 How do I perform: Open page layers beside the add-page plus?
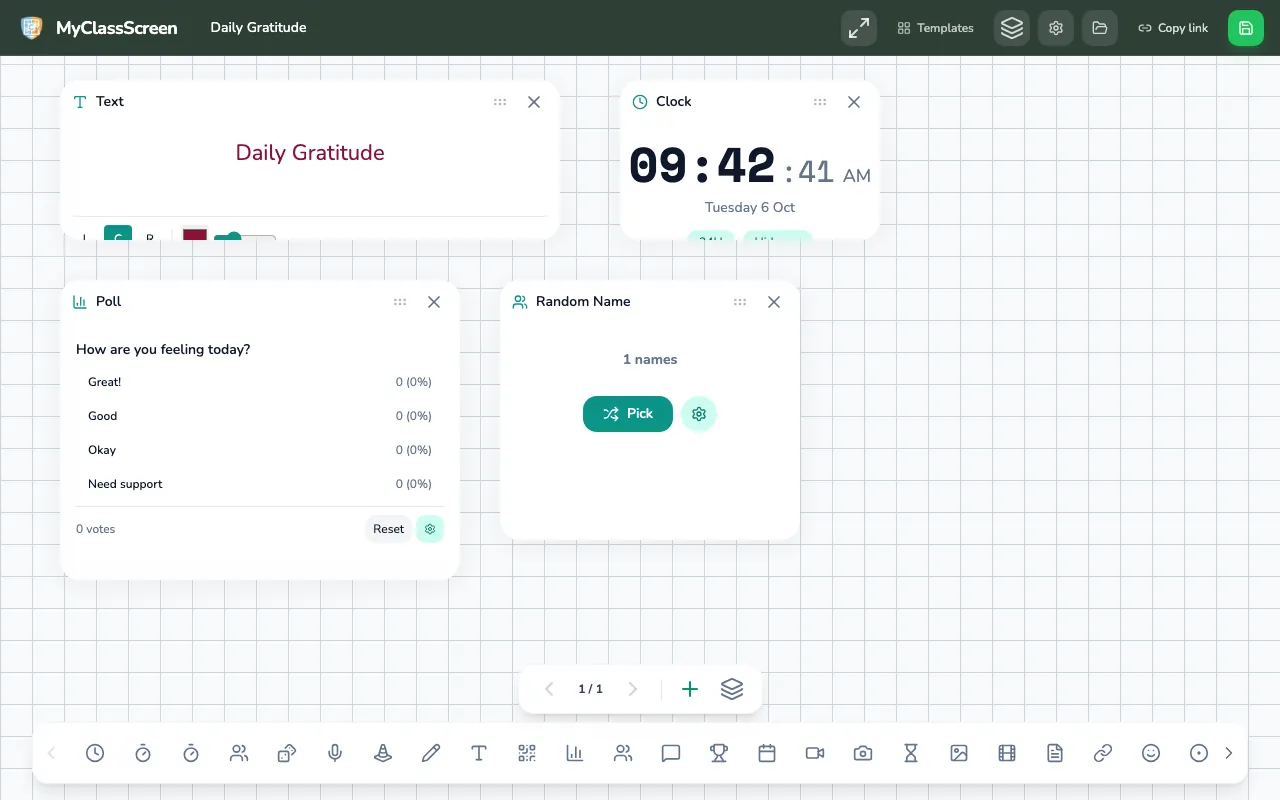tap(732, 689)
